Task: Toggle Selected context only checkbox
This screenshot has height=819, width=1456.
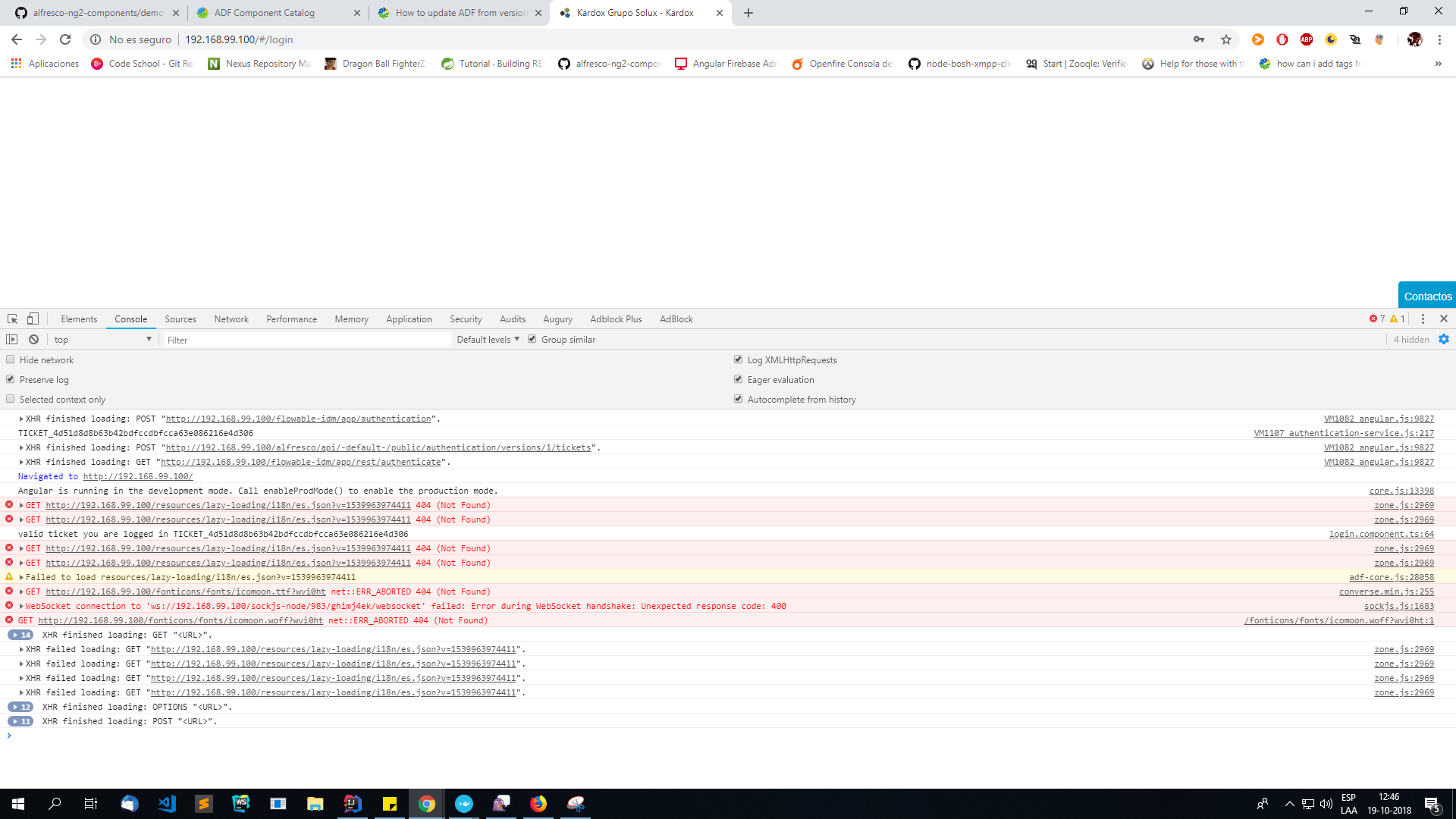Action: tap(11, 399)
